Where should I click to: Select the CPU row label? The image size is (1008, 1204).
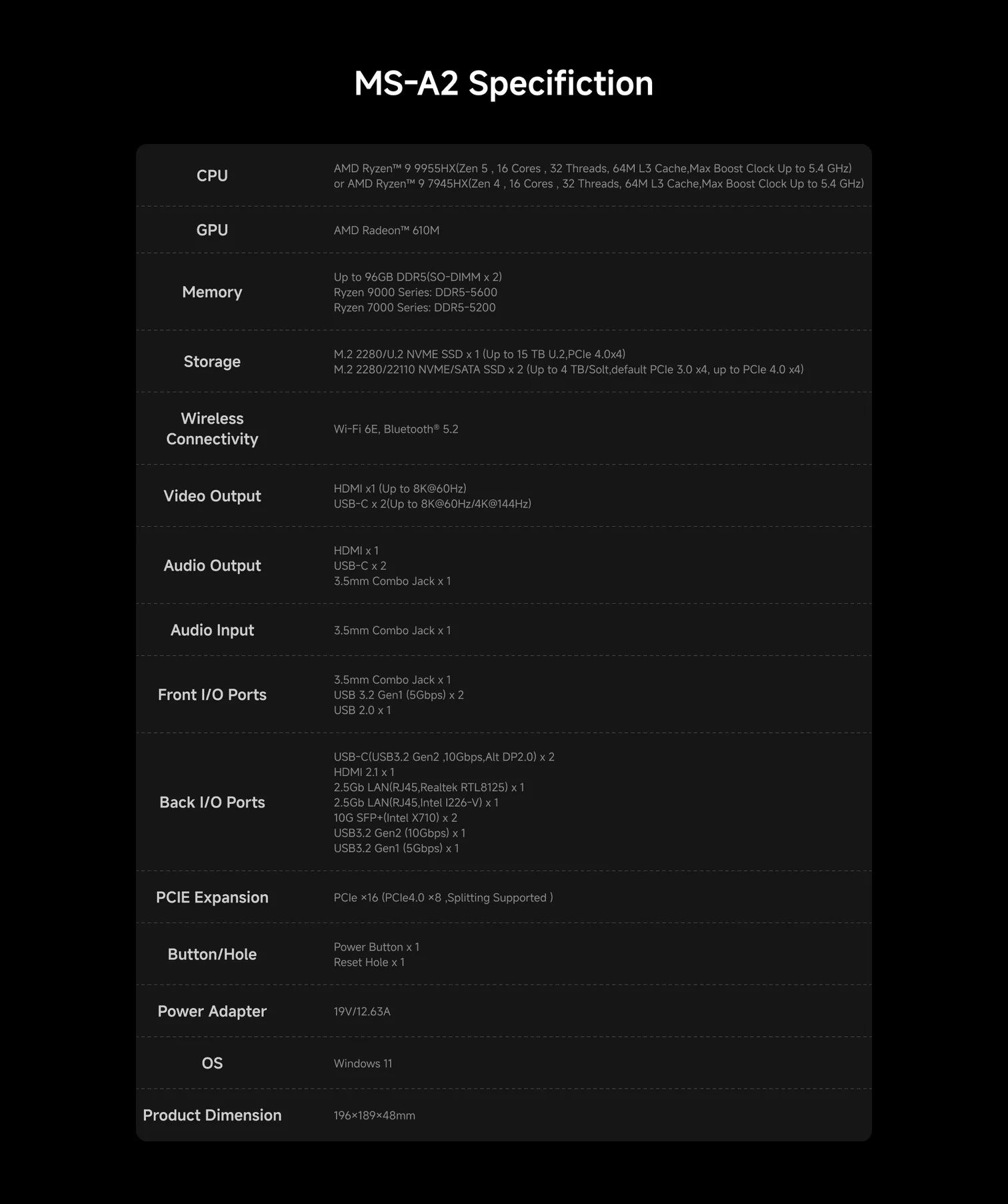tap(212, 175)
